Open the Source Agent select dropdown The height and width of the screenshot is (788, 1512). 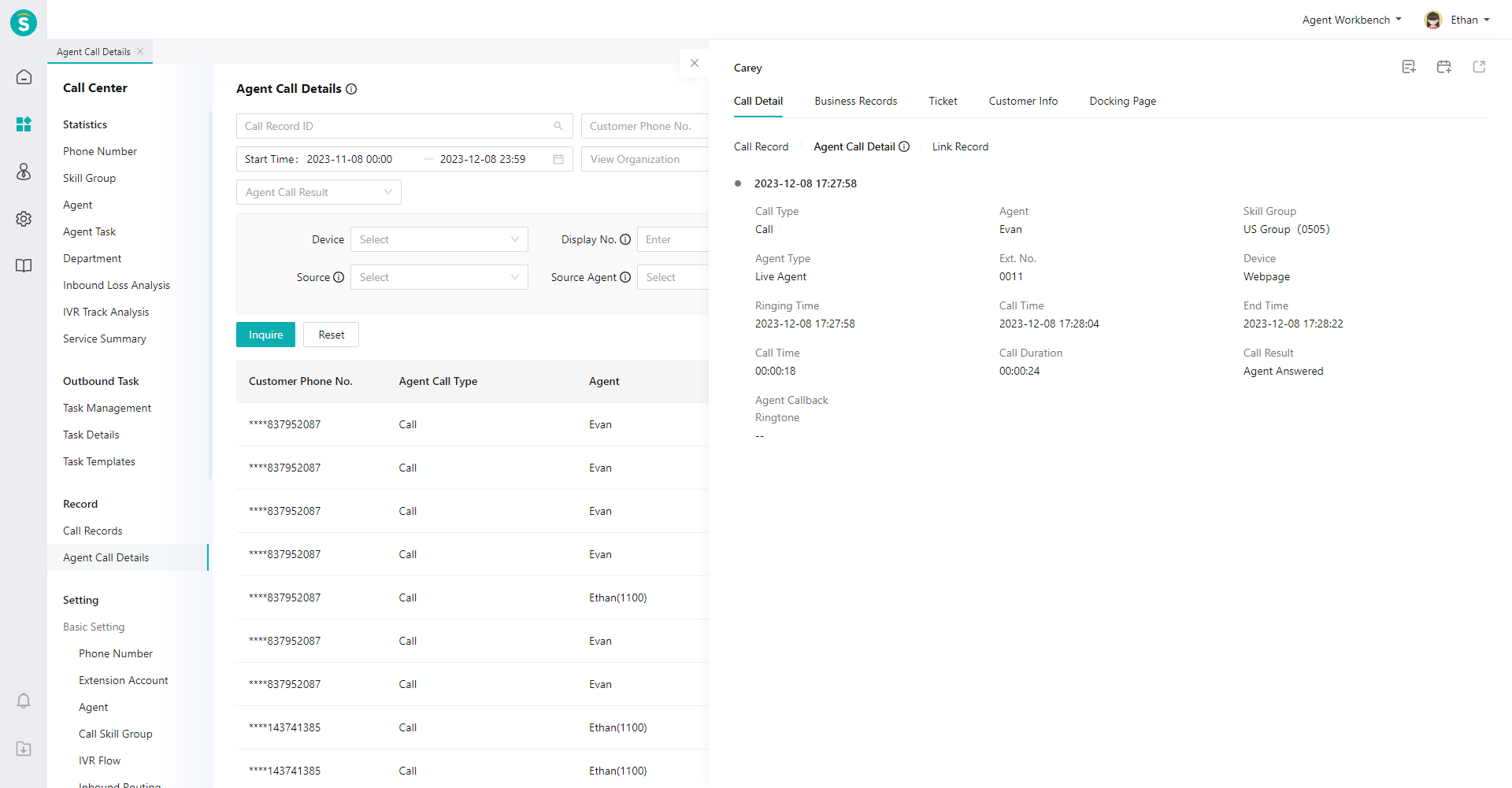(x=673, y=277)
